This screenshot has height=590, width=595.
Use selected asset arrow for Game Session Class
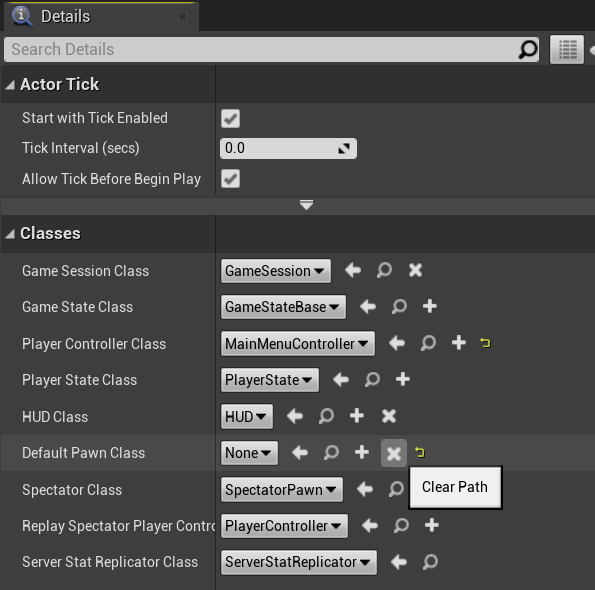click(x=353, y=271)
